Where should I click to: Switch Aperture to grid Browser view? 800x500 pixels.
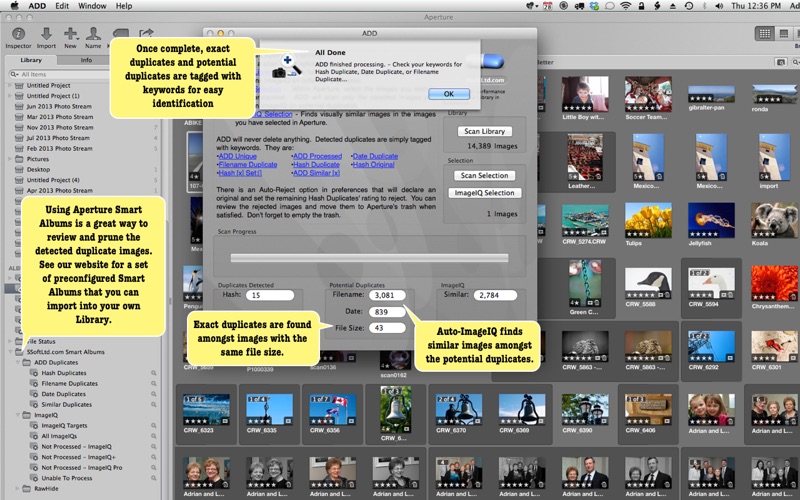tap(765, 34)
